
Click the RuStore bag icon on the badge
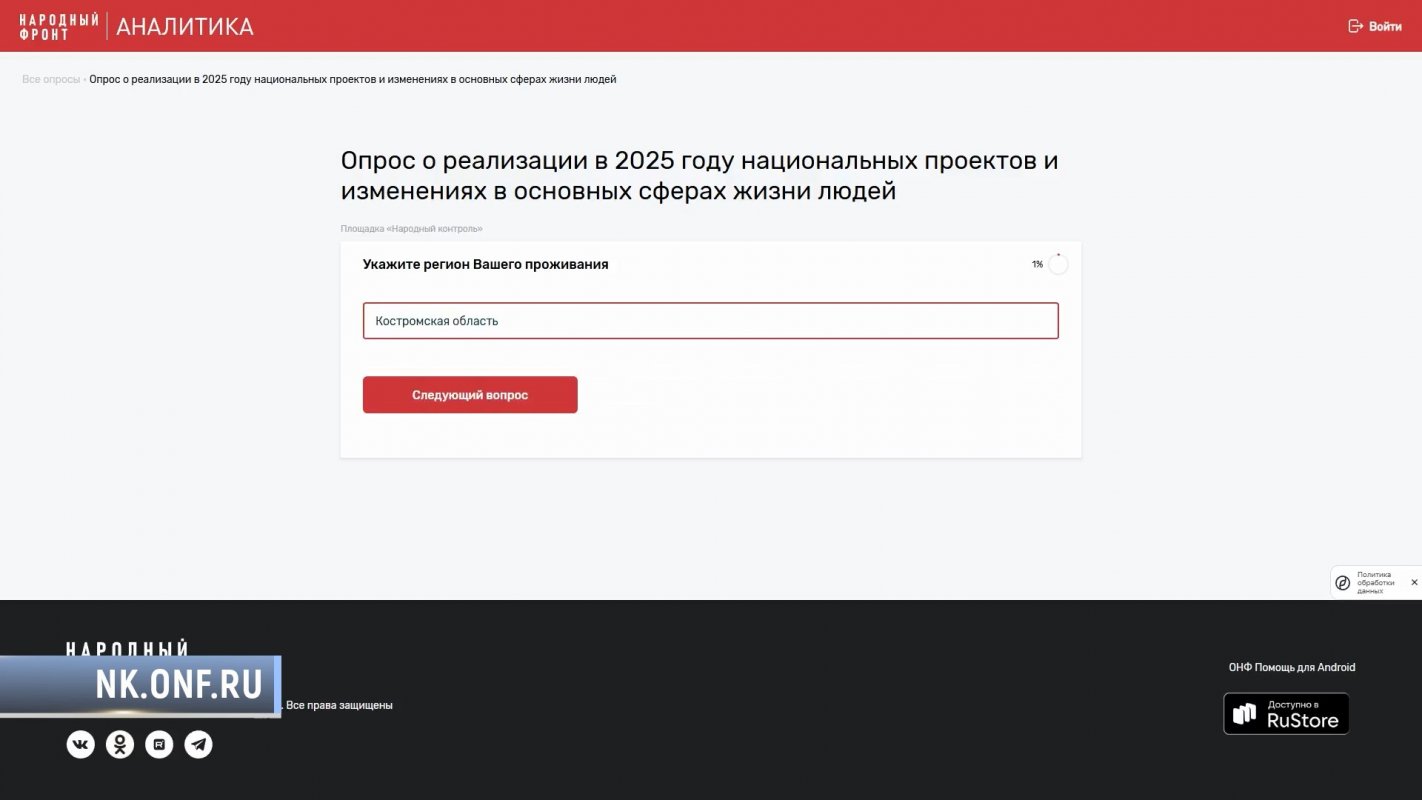click(x=1243, y=713)
